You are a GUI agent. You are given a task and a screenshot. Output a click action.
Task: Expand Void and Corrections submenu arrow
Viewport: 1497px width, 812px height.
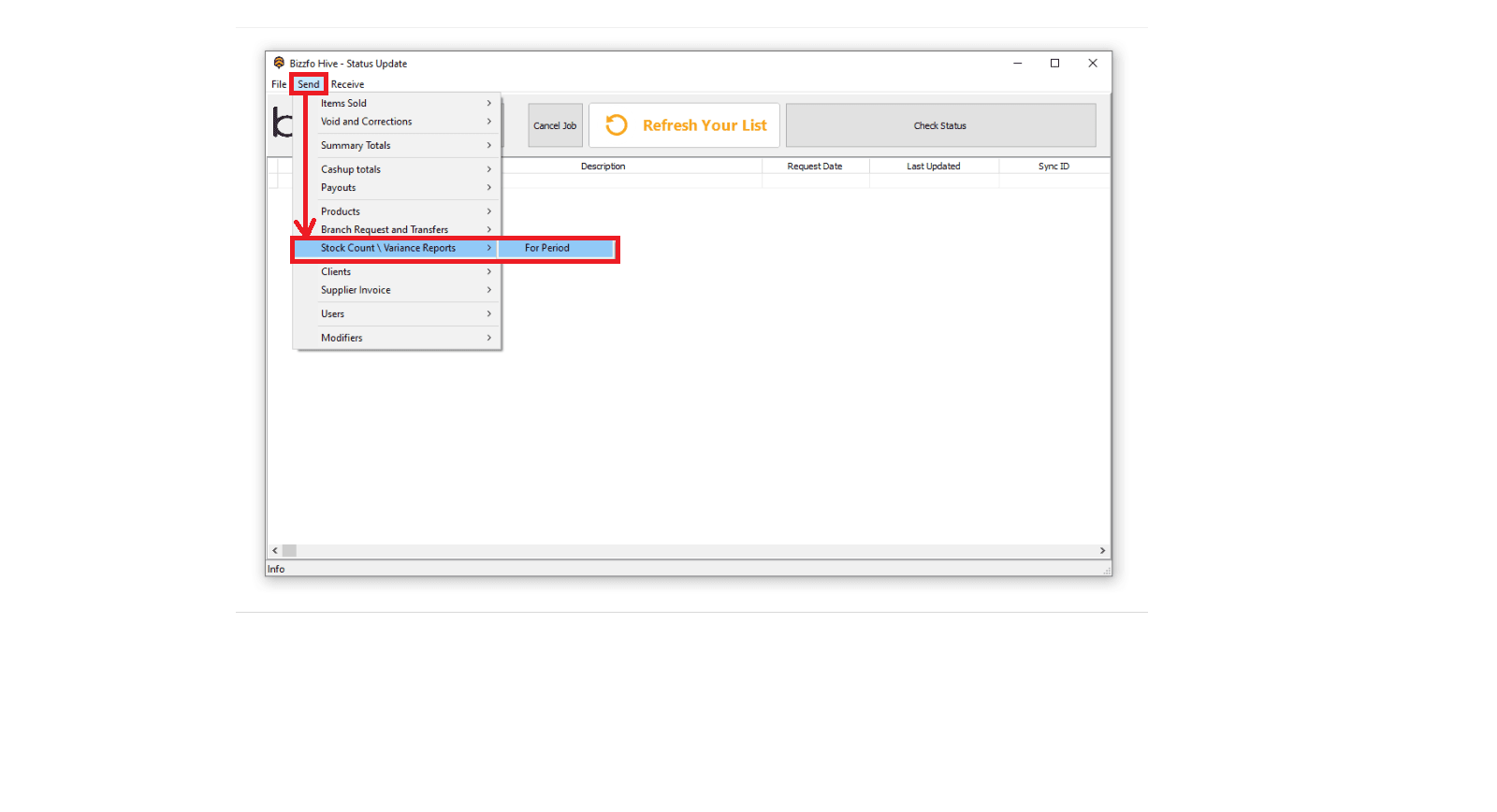(x=488, y=122)
